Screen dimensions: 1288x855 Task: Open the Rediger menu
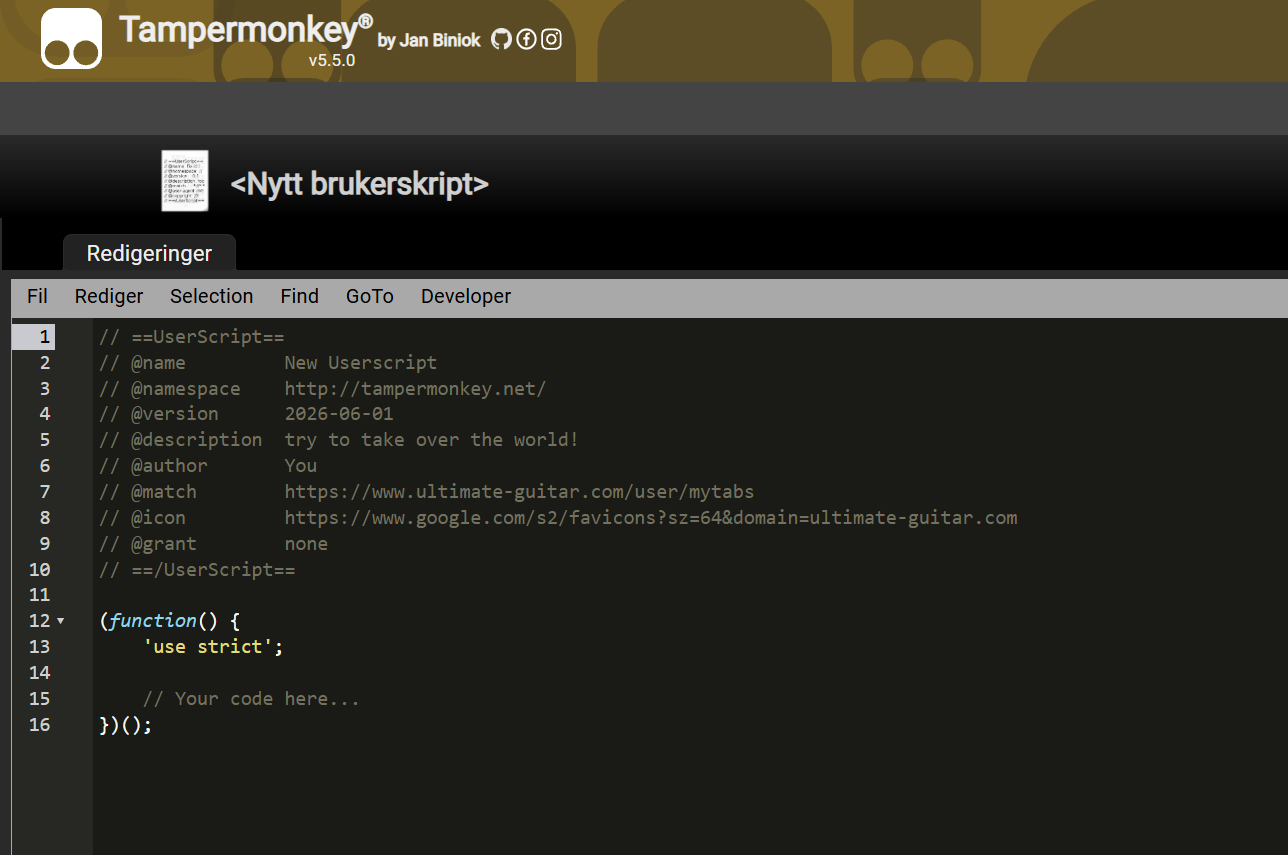click(x=109, y=296)
